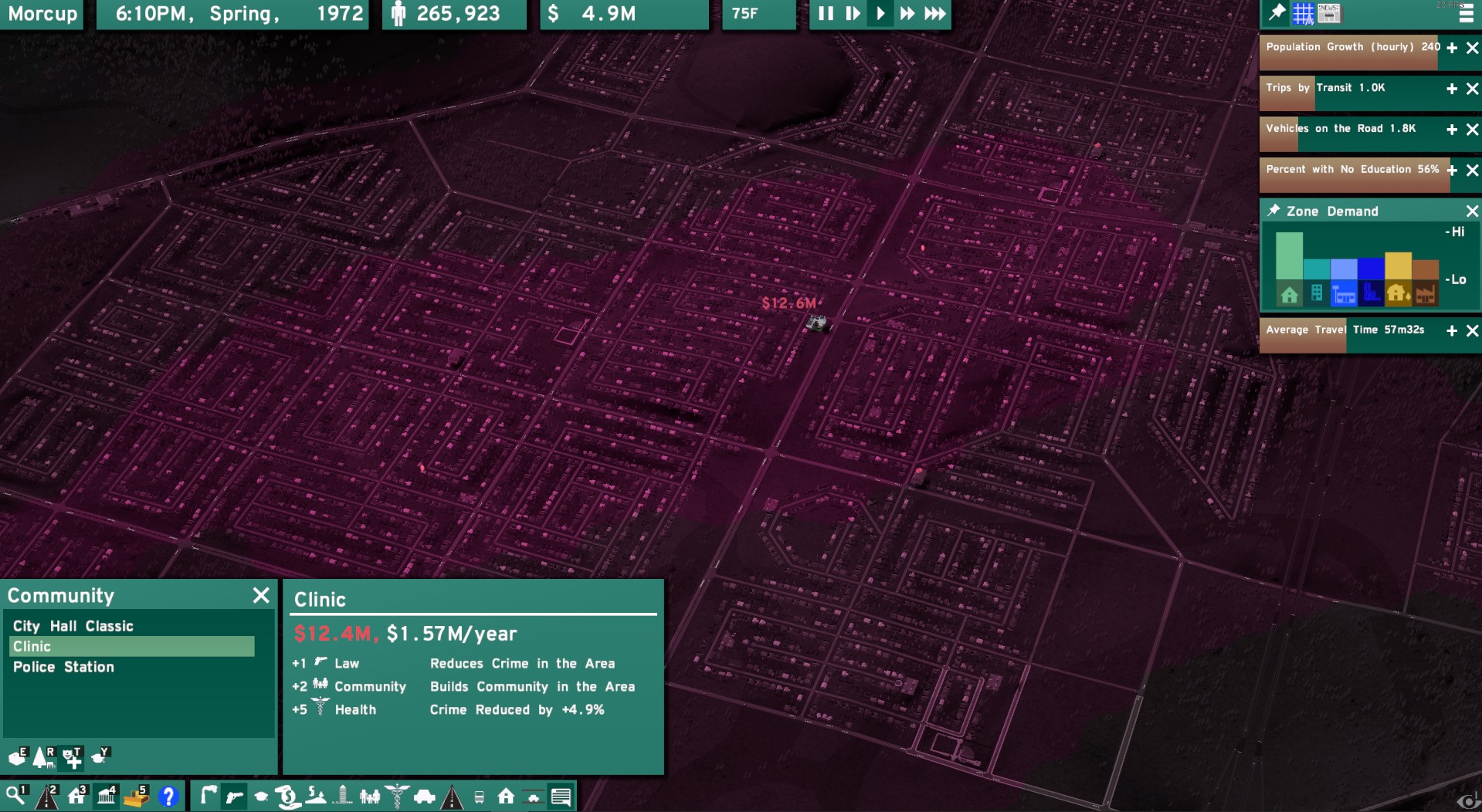Expand the Population Growth stat with plus
The height and width of the screenshot is (812, 1482).
click(1452, 48)
